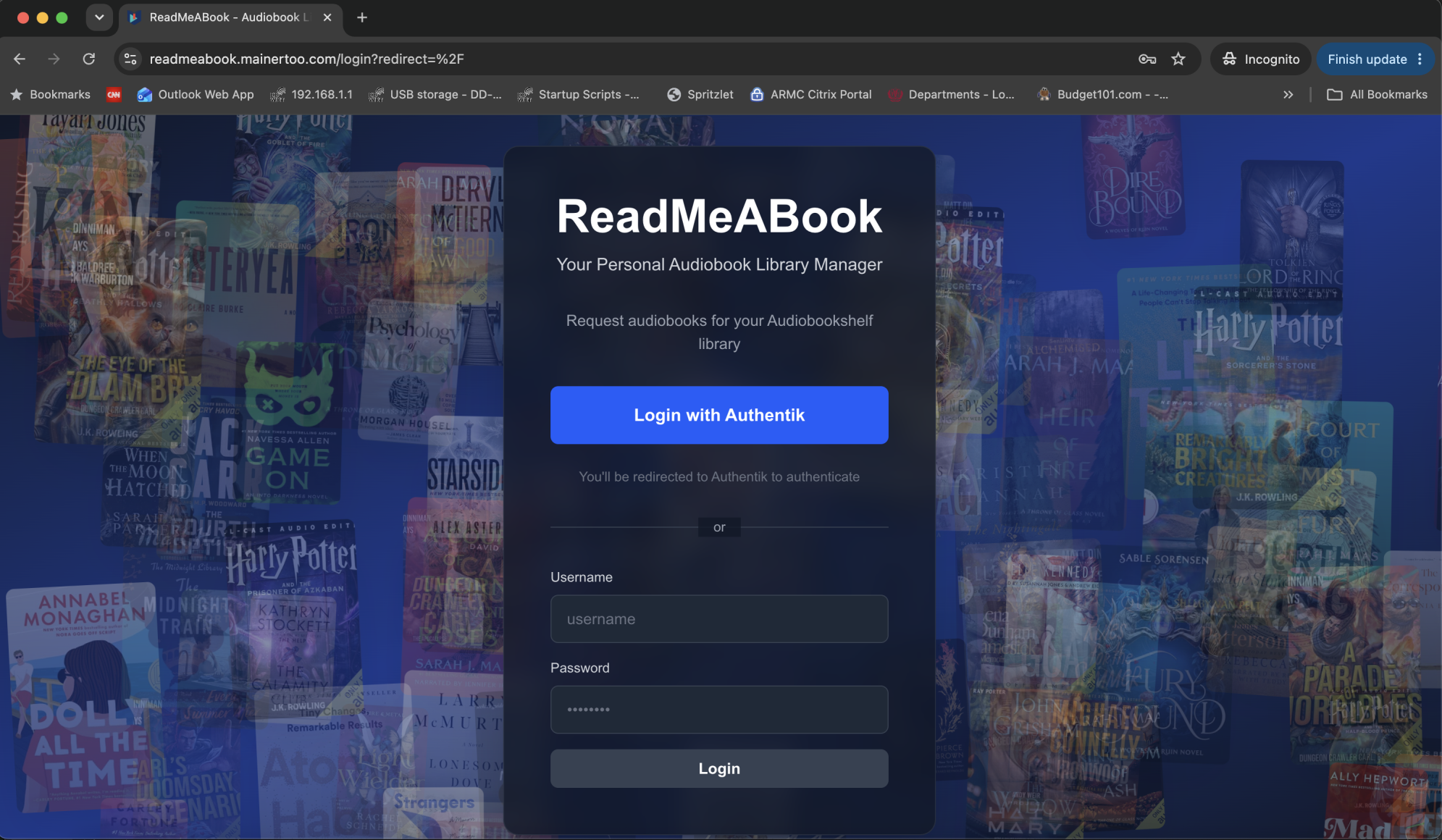Reload the page with the refresh icon
1442x840 pixels.
(89, 59)
